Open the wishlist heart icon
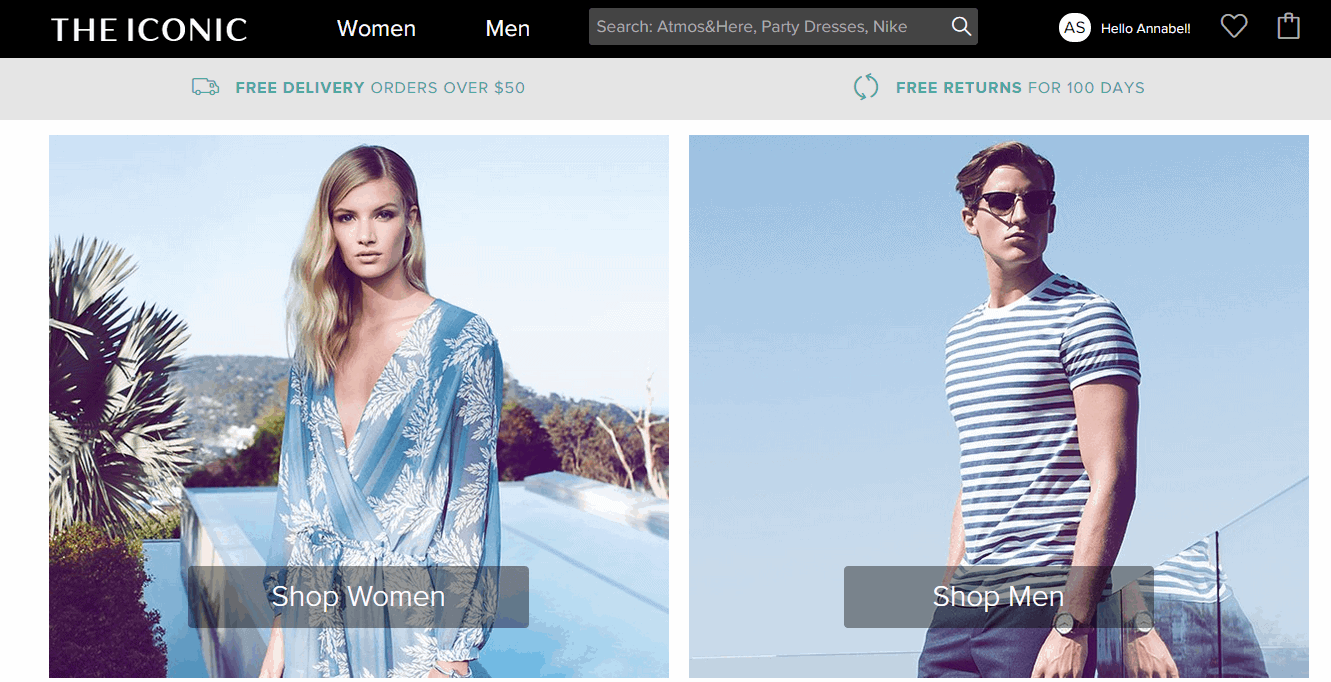 pyautogui.click(x=1234, y=27)
